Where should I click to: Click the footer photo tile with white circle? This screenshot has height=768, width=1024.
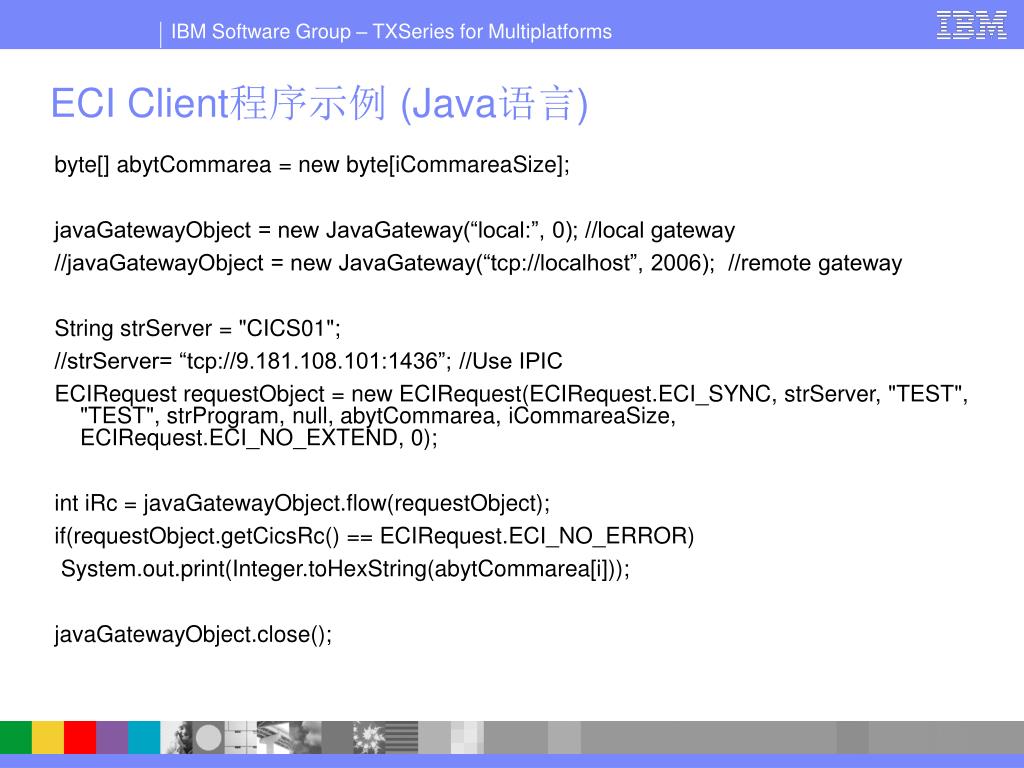208,737
